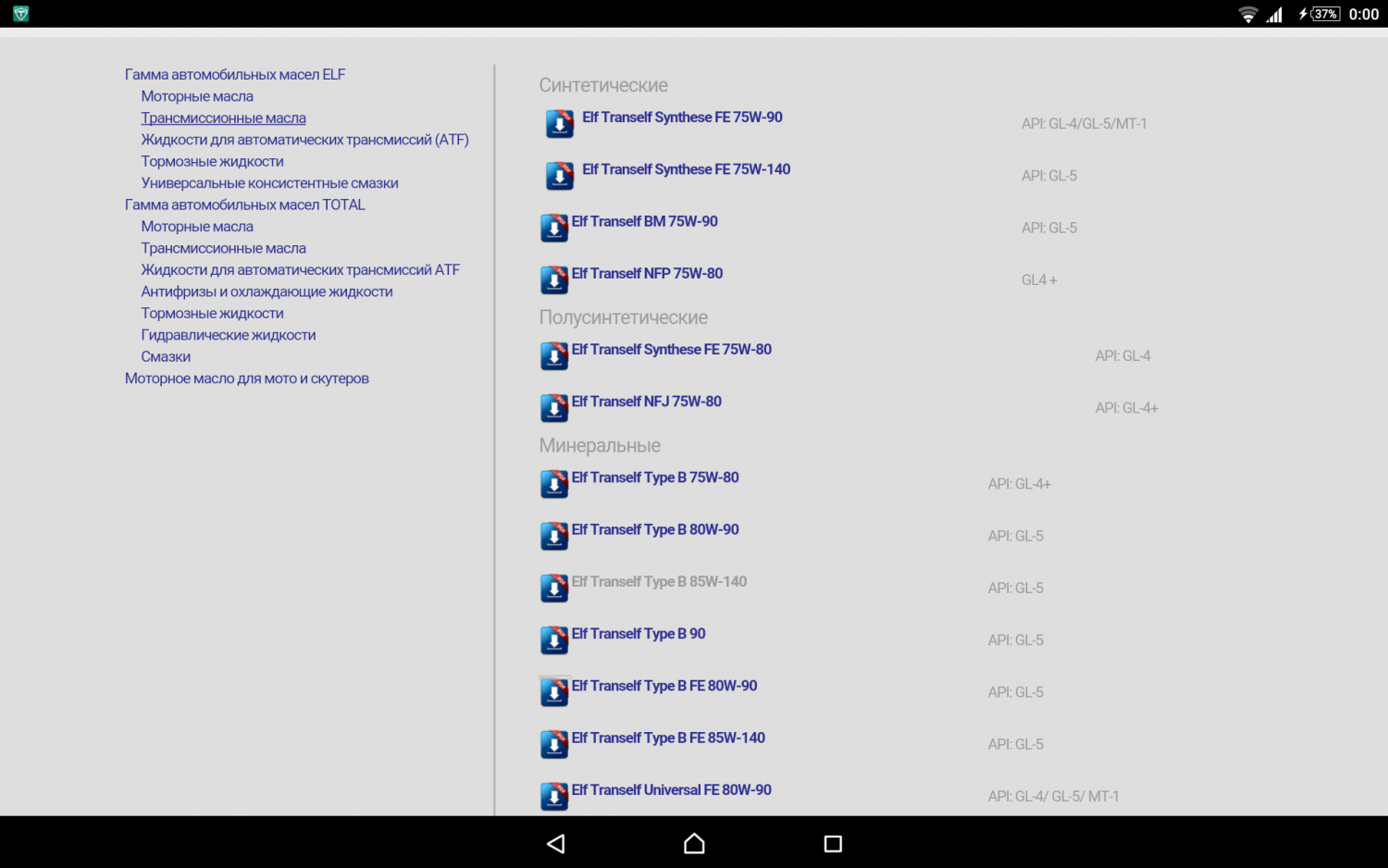1388x868 pixels.
Task: Select GL4 + spec for NFP 75W-80
Action: pyautogui.click(x=1039, y=279)
